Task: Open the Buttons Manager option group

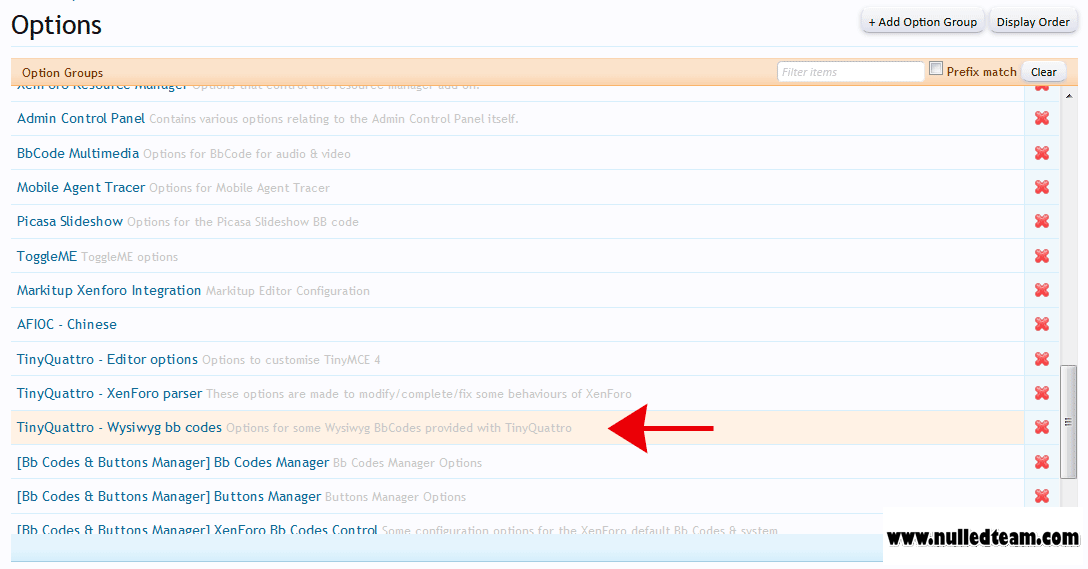Action: (x=169, y=496)
